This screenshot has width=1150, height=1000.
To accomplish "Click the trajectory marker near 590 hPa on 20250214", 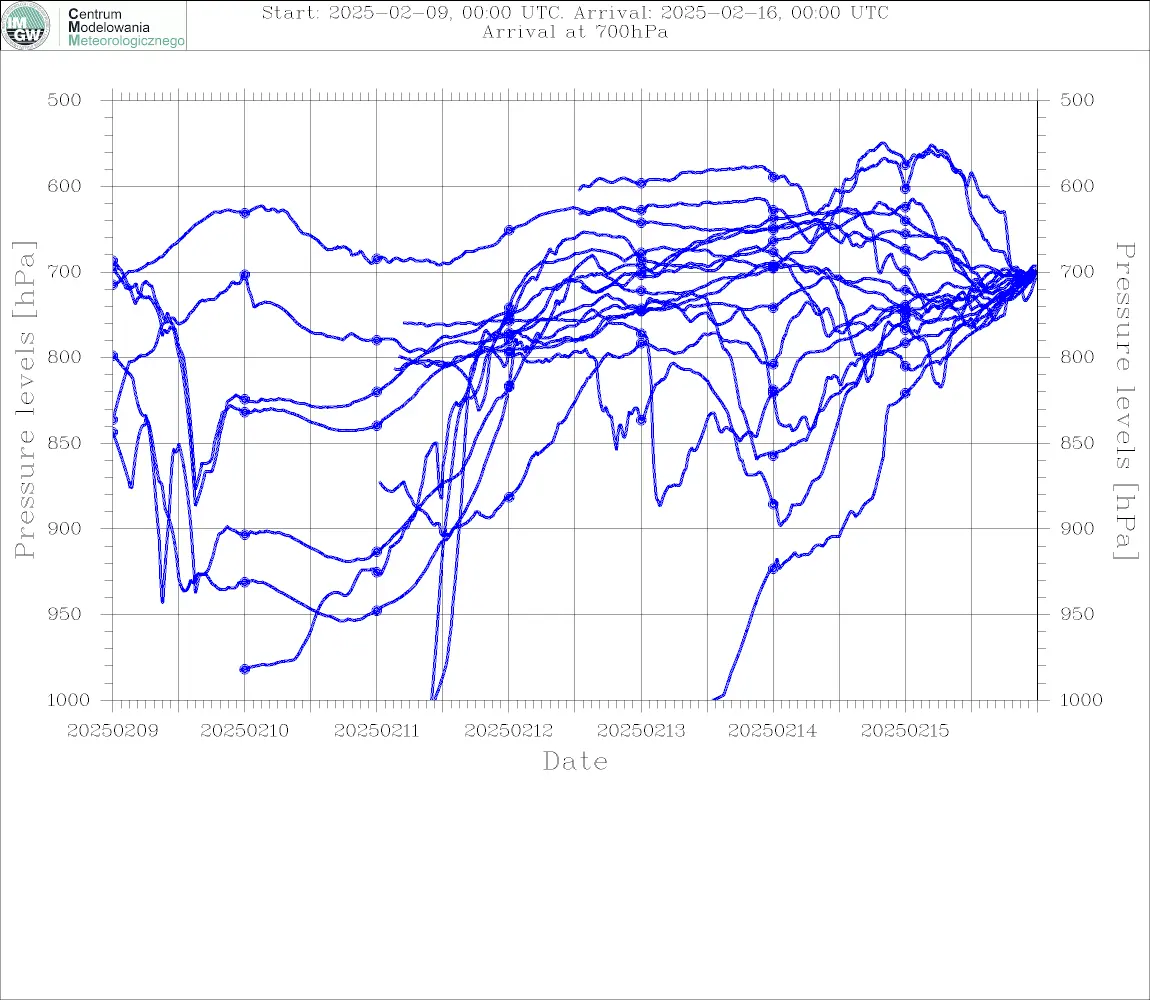I will (x=773, y=177).
